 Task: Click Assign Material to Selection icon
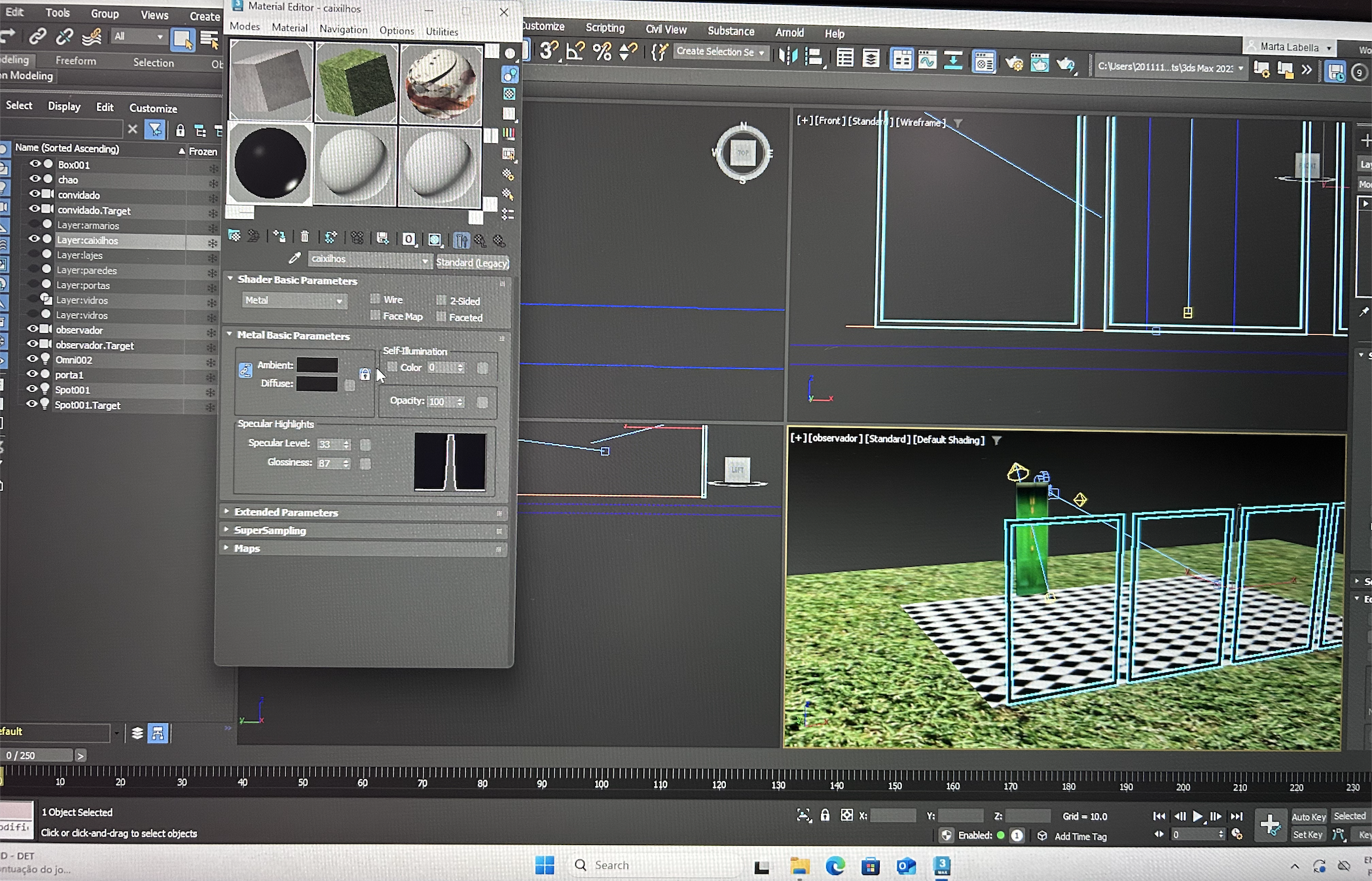tap(280, 237)
